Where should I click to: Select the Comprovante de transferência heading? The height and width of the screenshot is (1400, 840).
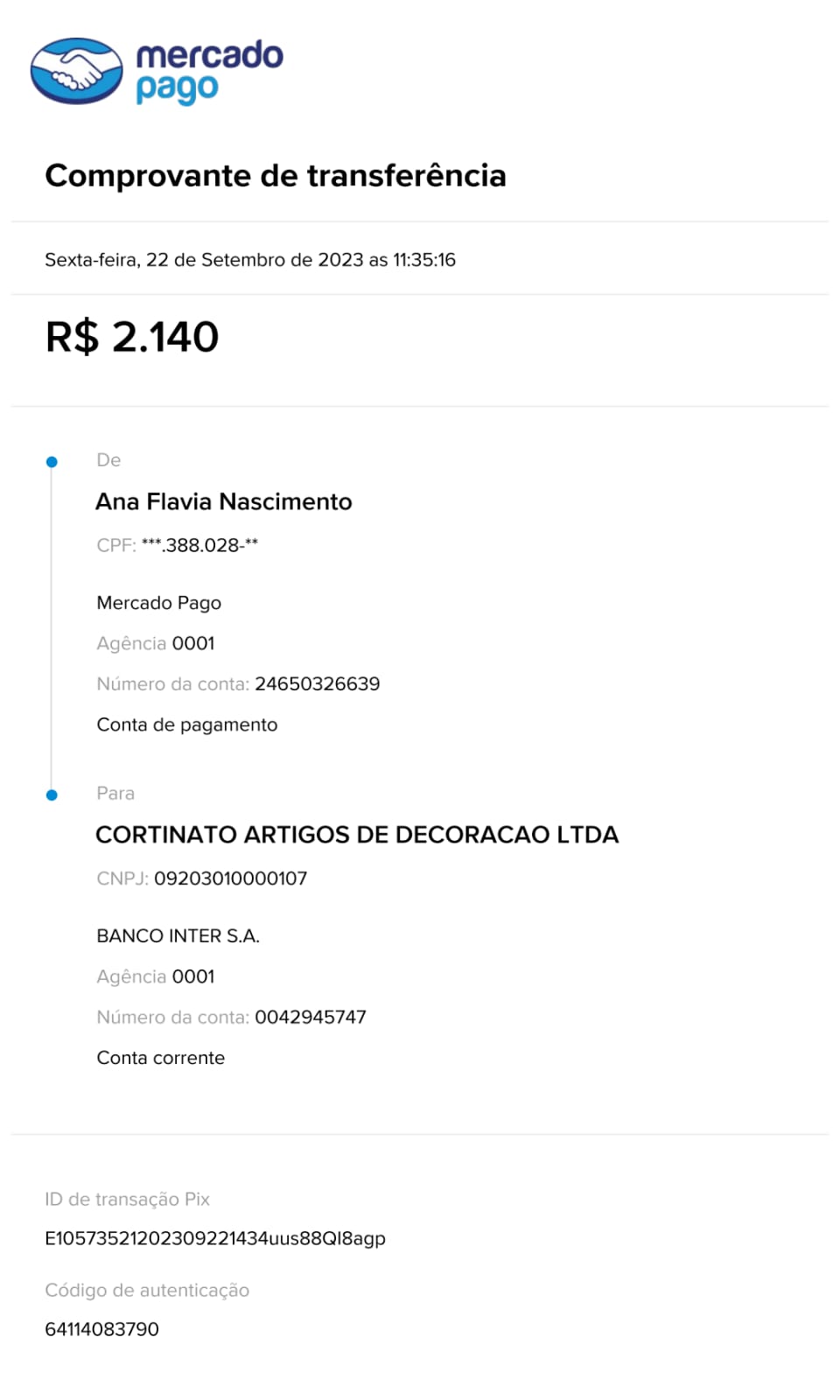276,175
